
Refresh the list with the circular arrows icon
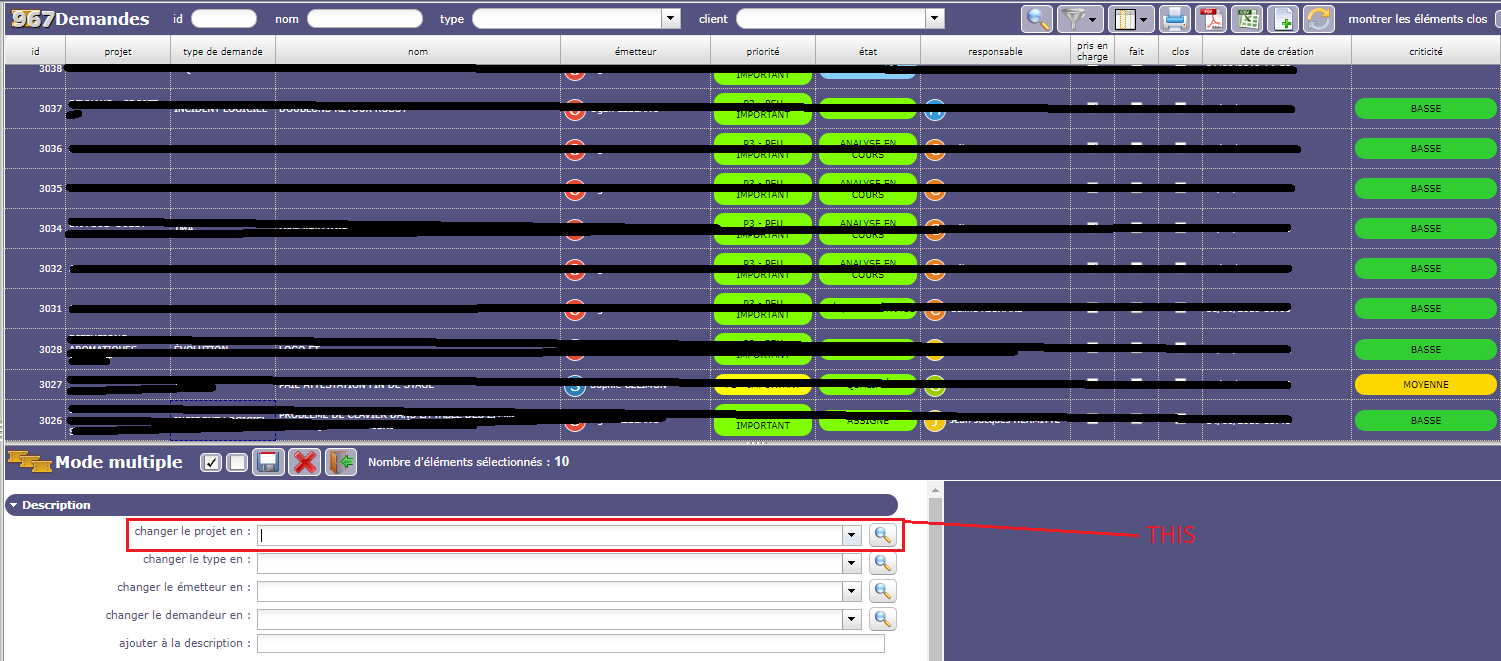1319,19
